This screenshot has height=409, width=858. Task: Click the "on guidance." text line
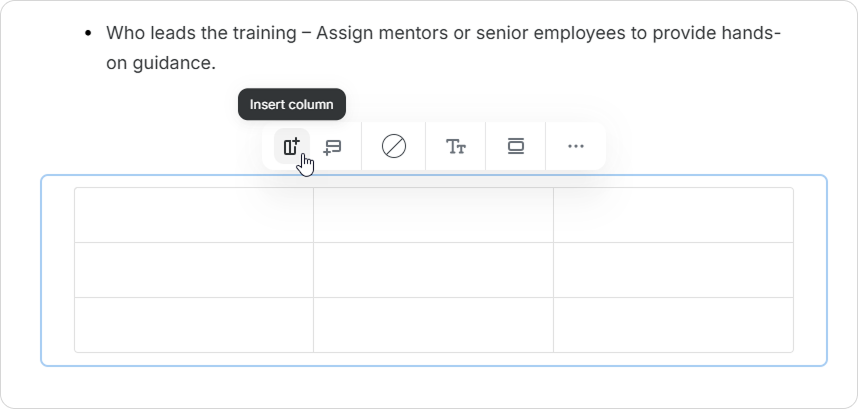pos(160,63)
